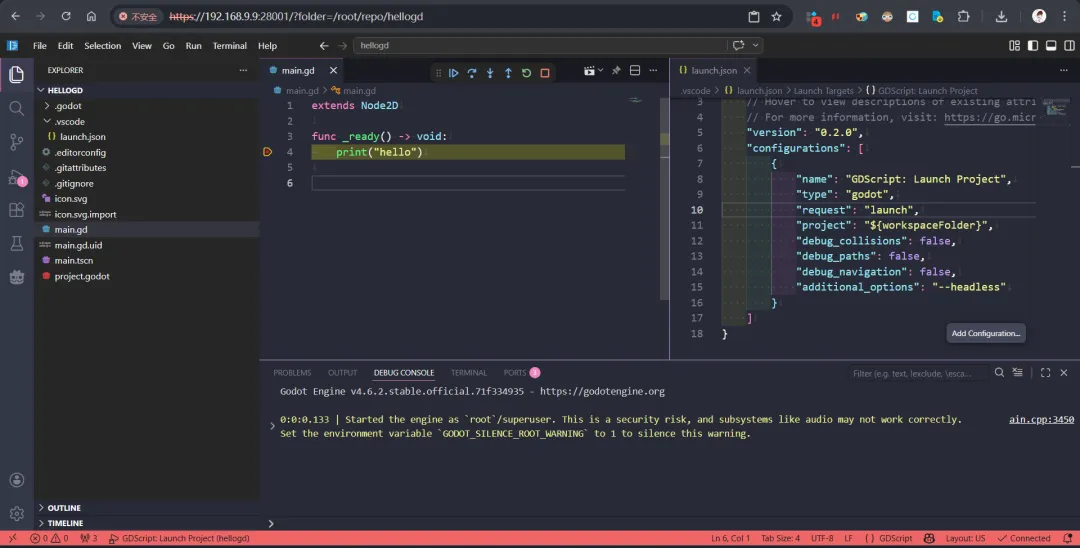Expand the OUTLINE section
1080x548 pixels.
coord(64,508)
